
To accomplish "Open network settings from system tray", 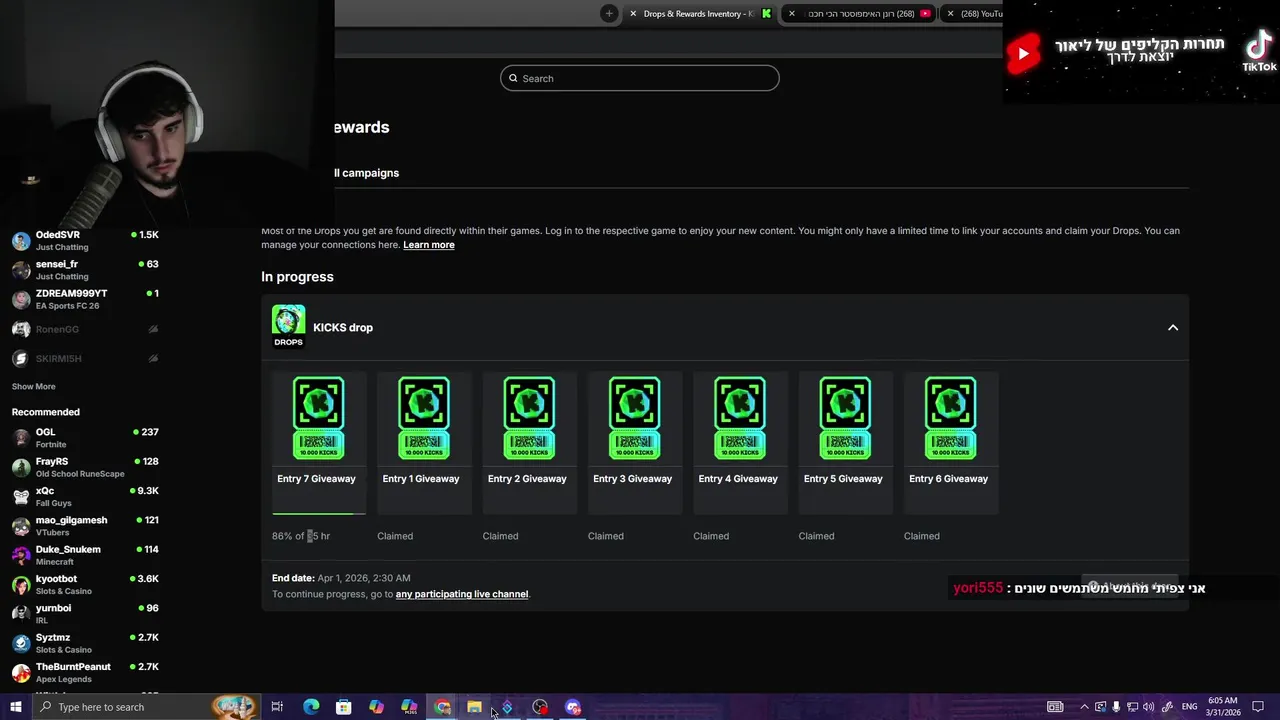I will pos(1132,707).
